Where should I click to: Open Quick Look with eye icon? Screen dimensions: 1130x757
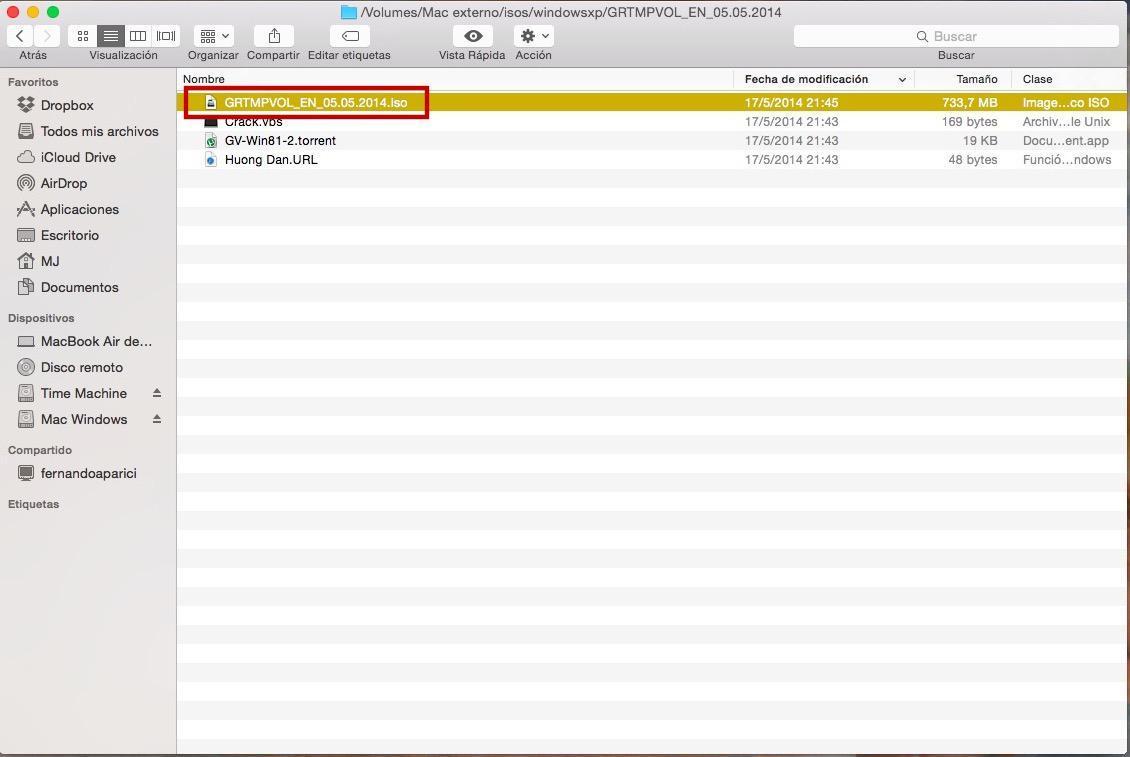tap(472, 36)
